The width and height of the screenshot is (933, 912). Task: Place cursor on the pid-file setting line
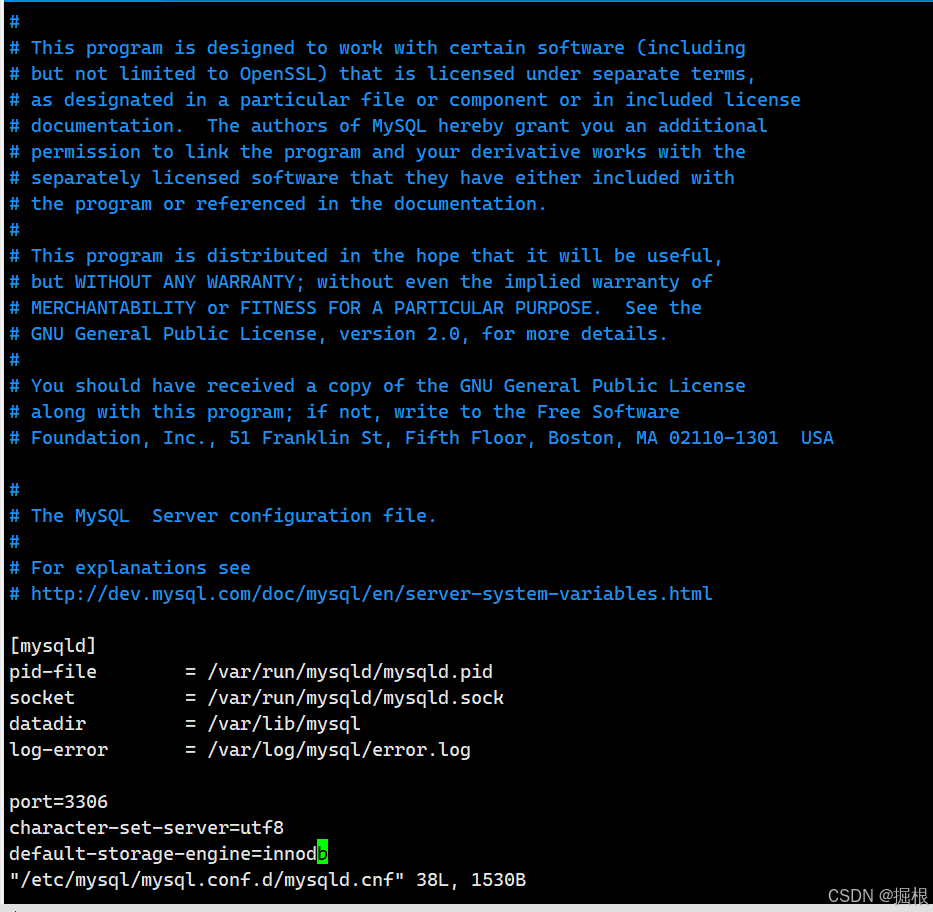(251, 672)
